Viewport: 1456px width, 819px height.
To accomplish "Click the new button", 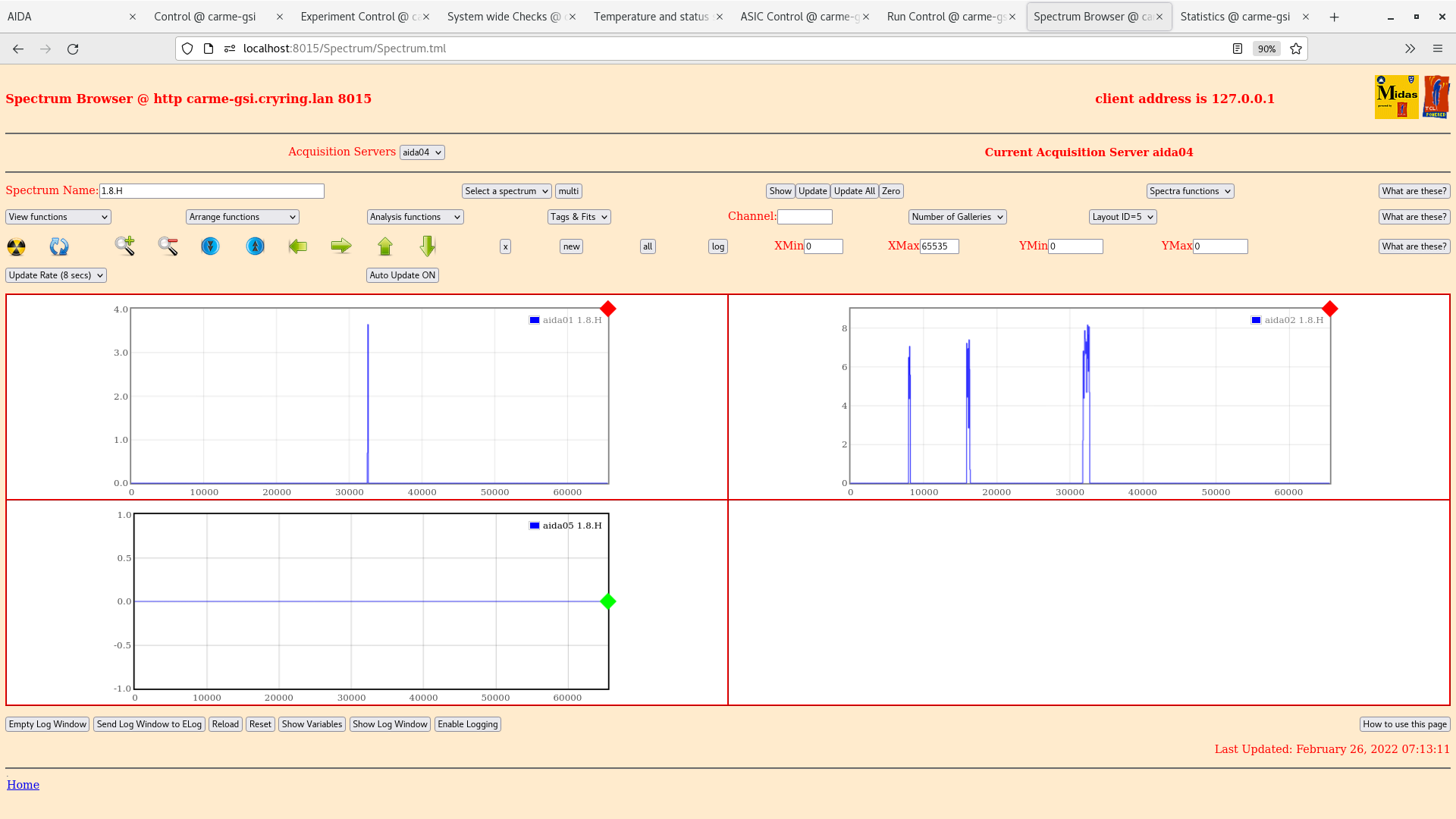I will [x=571, y=246].
